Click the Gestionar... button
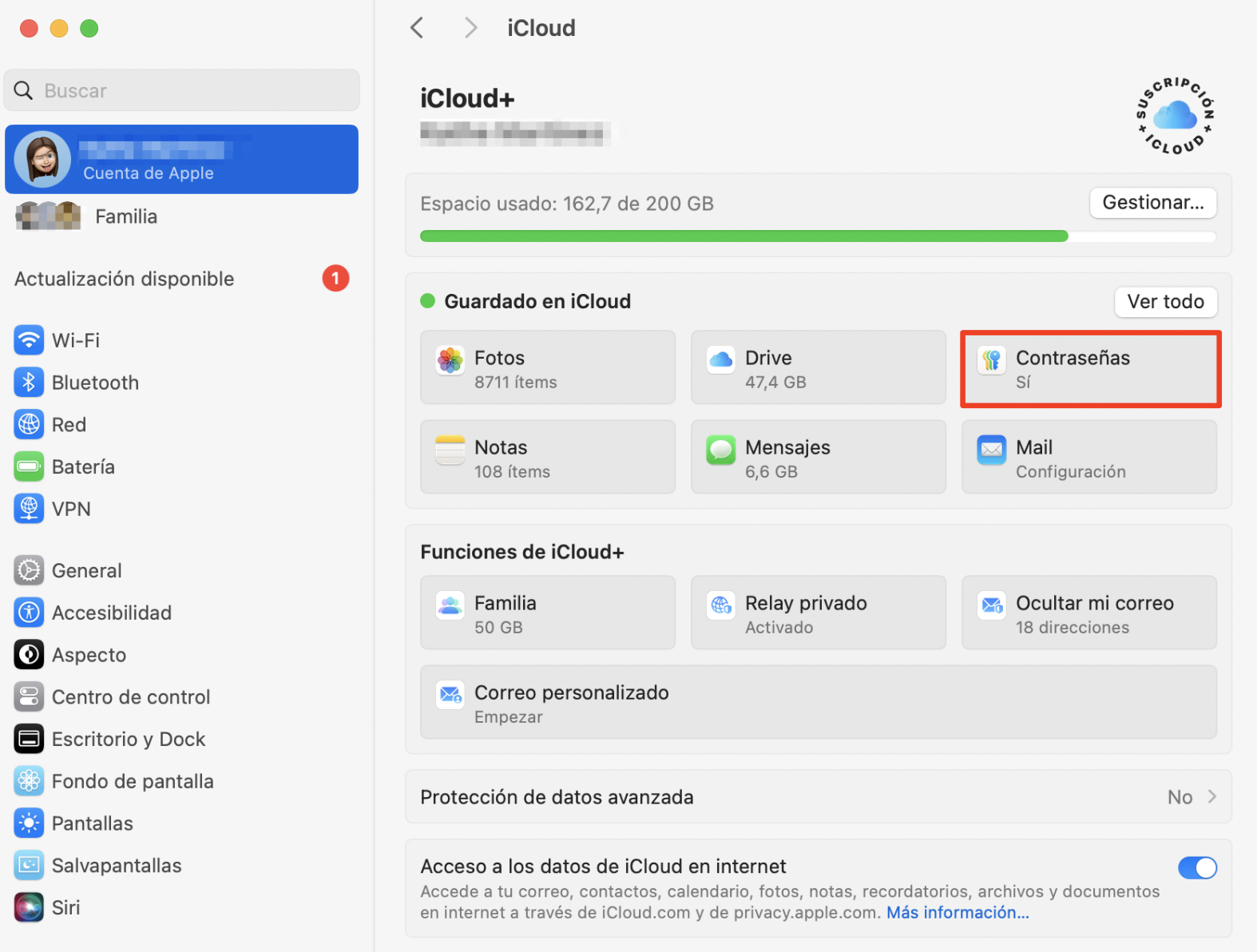1257x952 pixels. click(1153, 203)
